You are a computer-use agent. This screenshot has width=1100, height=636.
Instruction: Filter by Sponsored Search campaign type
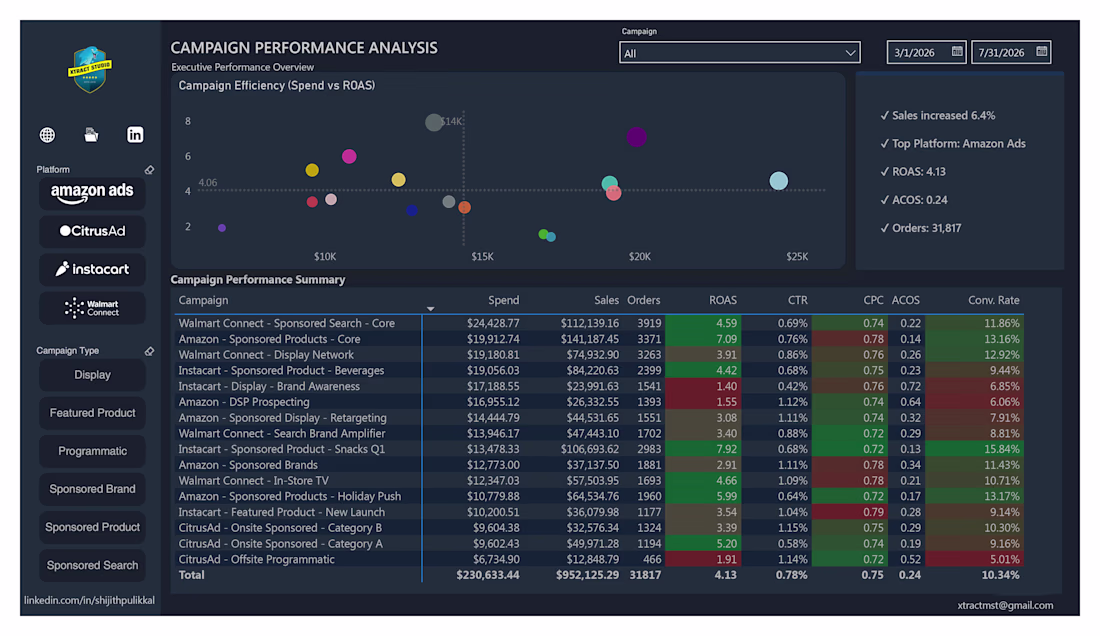tap(92, 565)
